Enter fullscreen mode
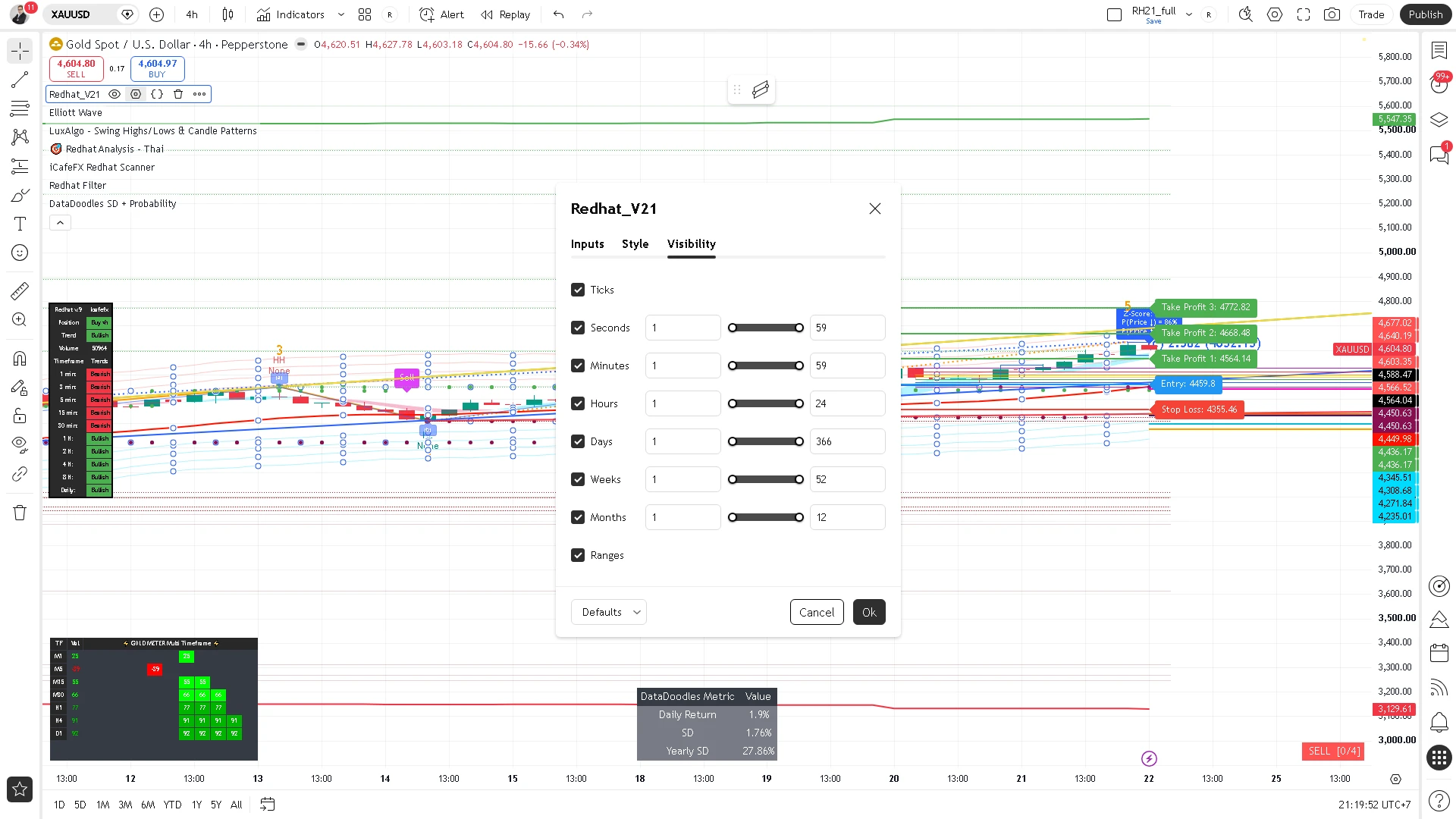Viewport: 1456px width, 819px height. click(x=1304, y=14)
